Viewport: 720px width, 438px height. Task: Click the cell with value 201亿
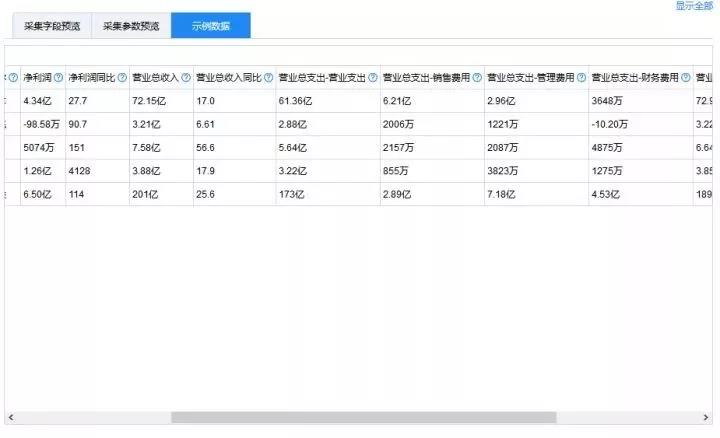point(161,195)
